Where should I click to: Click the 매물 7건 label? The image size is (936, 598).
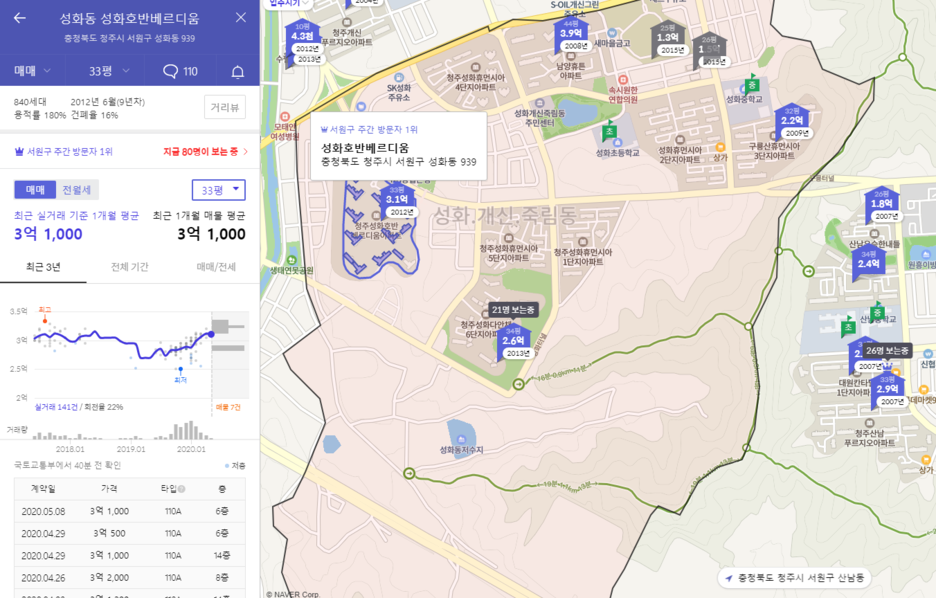point(228,407)
